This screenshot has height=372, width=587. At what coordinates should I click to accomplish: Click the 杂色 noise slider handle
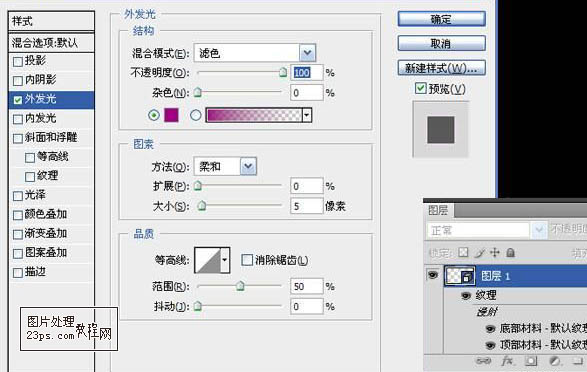(x=198, y=92)
